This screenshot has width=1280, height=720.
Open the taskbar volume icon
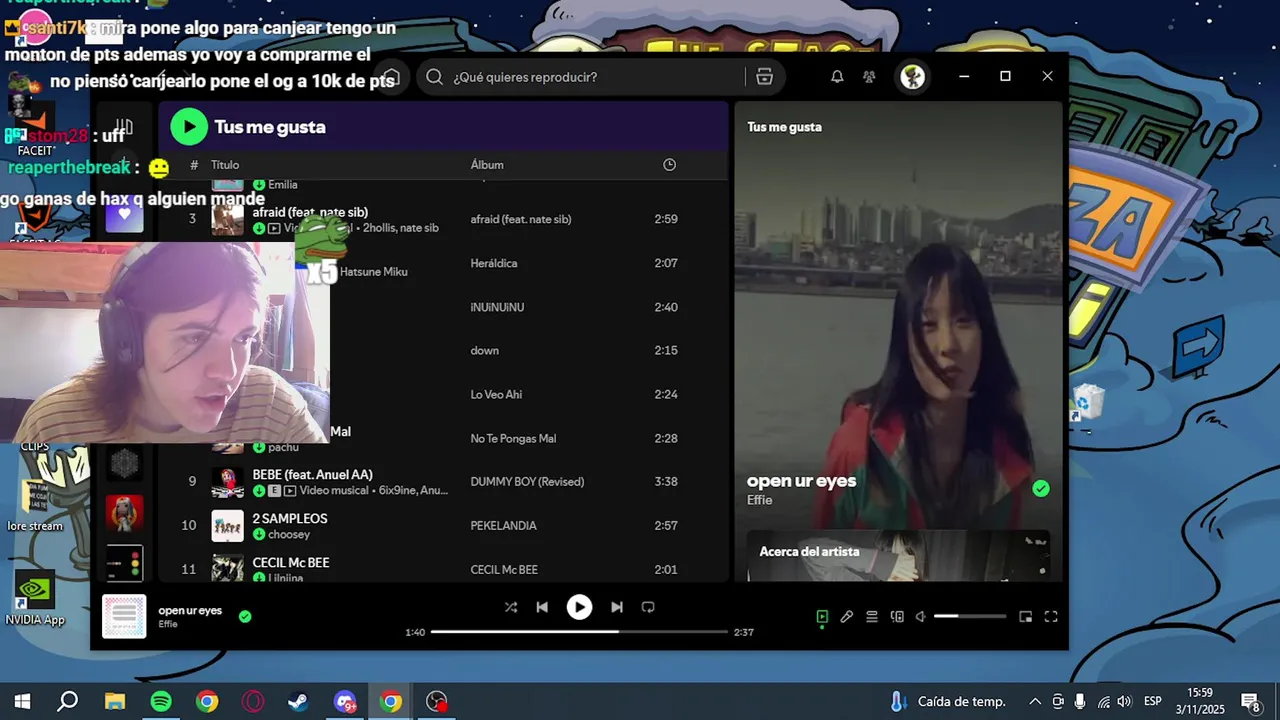[1124, 701]
